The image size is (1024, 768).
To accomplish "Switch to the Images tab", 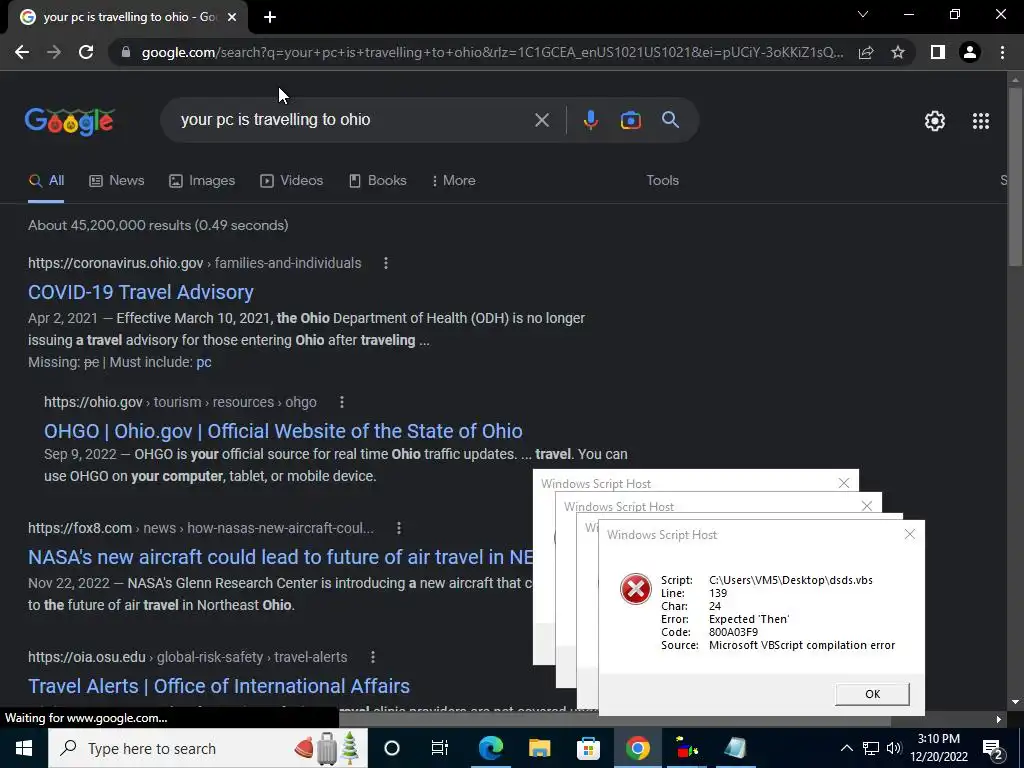I will click(x=202, y=181).
